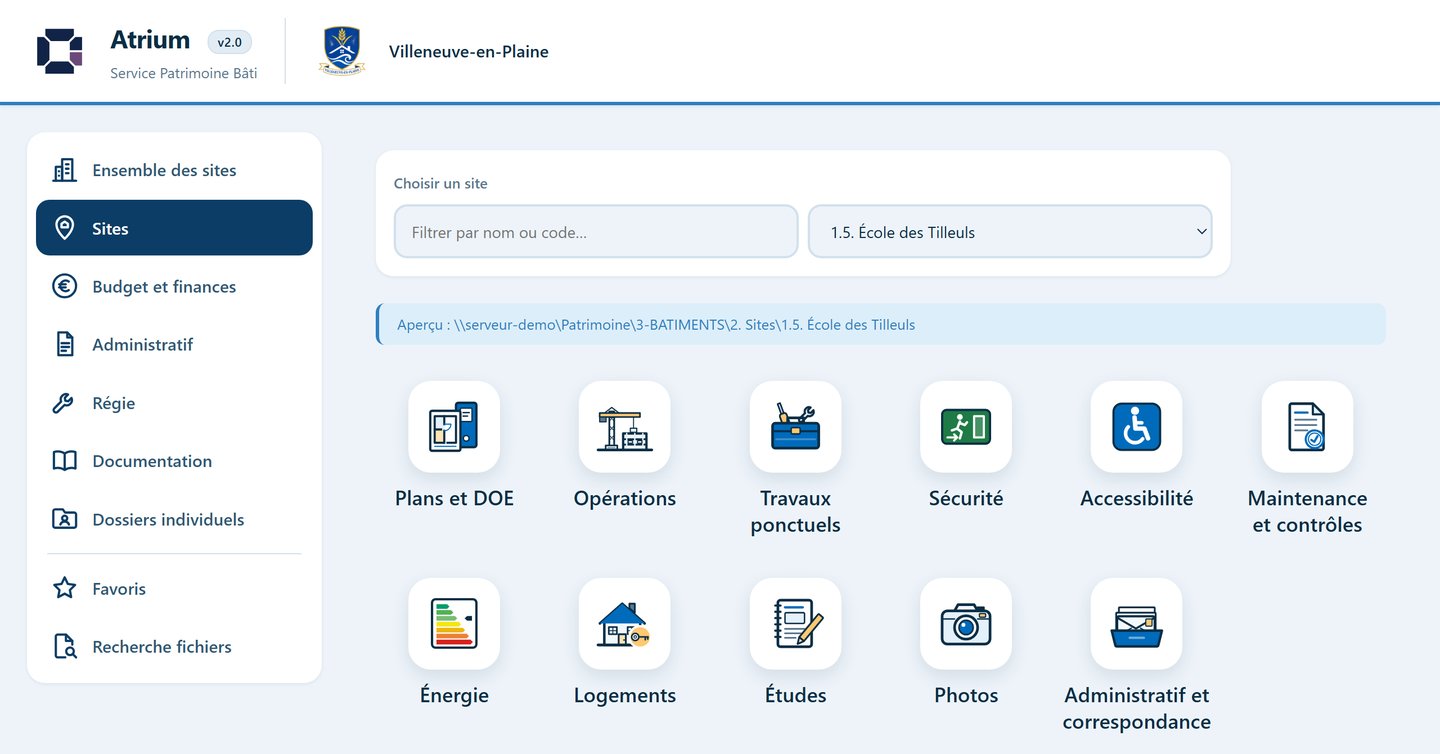Viewport: 1440px width, 754px height.
Task: Click the star icon beside Favoris
Action: pyautogui.click(x=64, y=588)
